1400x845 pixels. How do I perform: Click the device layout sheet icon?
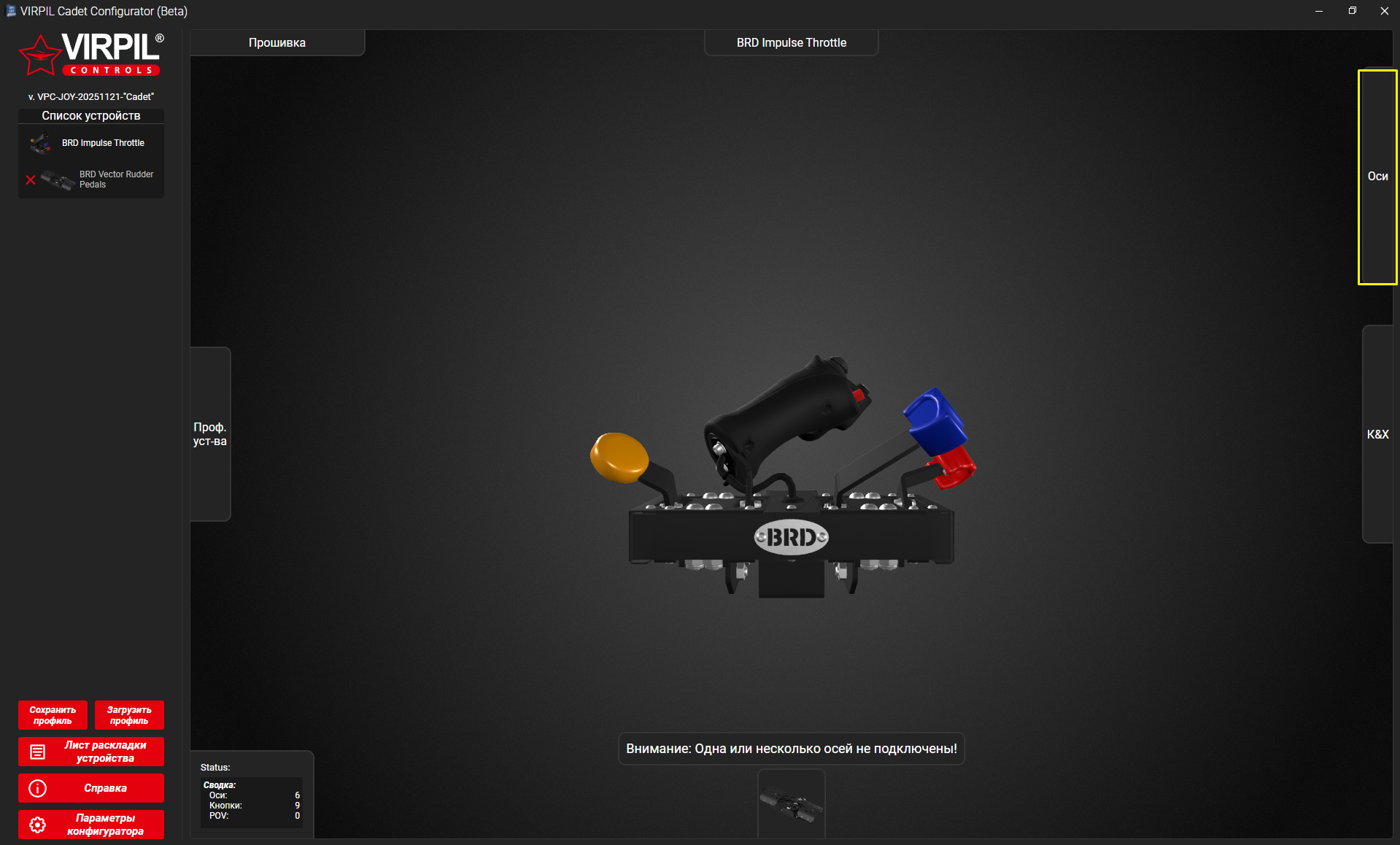tap(38, 752)
